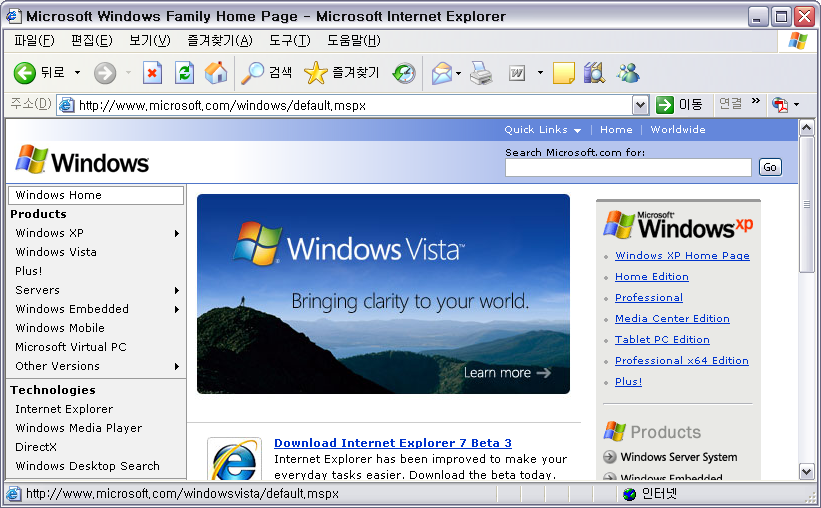821x508 pixels.
Task: Open the 즐겨찾기(A) menu
Action: (x=220, y=41)
